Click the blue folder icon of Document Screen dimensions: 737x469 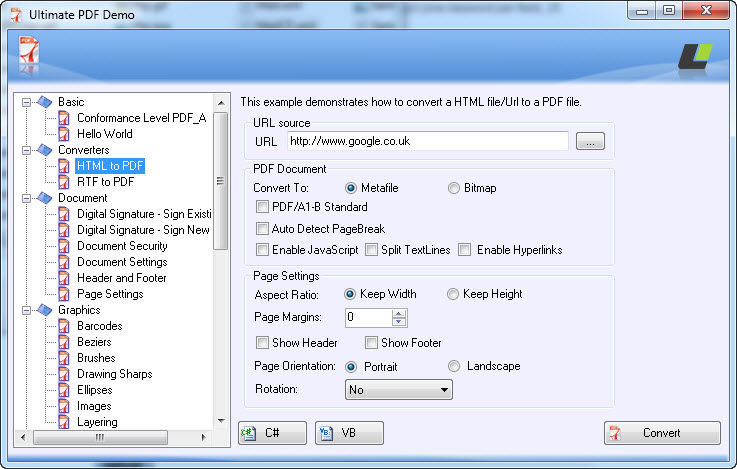pyautogui.click(x=45, y=198)
